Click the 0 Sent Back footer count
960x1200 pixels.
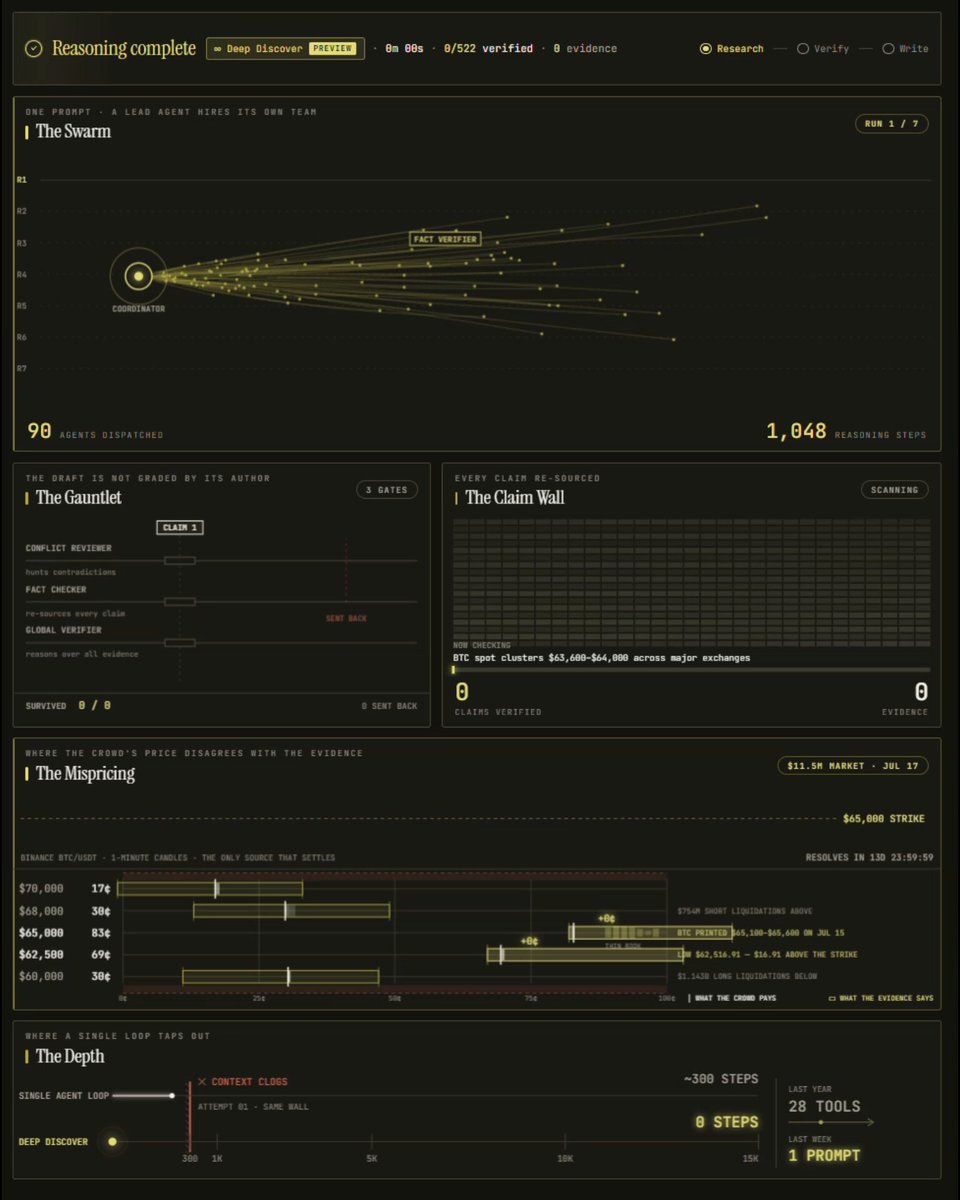pyautogui.click(x=390, y=706)
